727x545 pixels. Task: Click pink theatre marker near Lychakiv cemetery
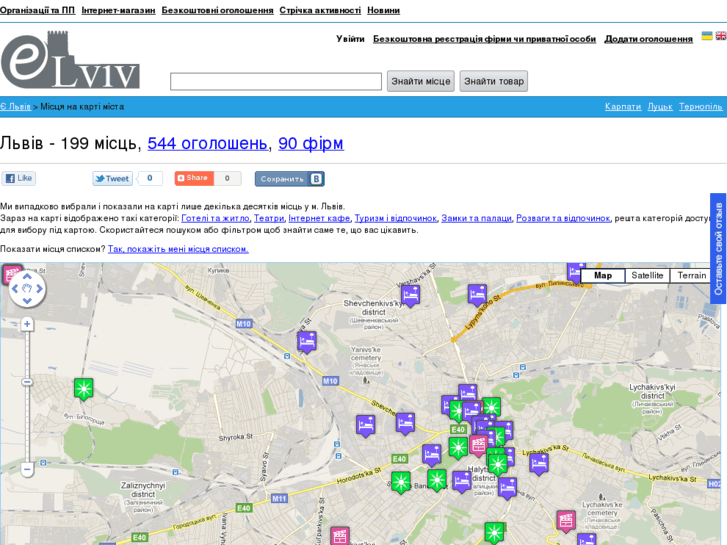[566, 521]
